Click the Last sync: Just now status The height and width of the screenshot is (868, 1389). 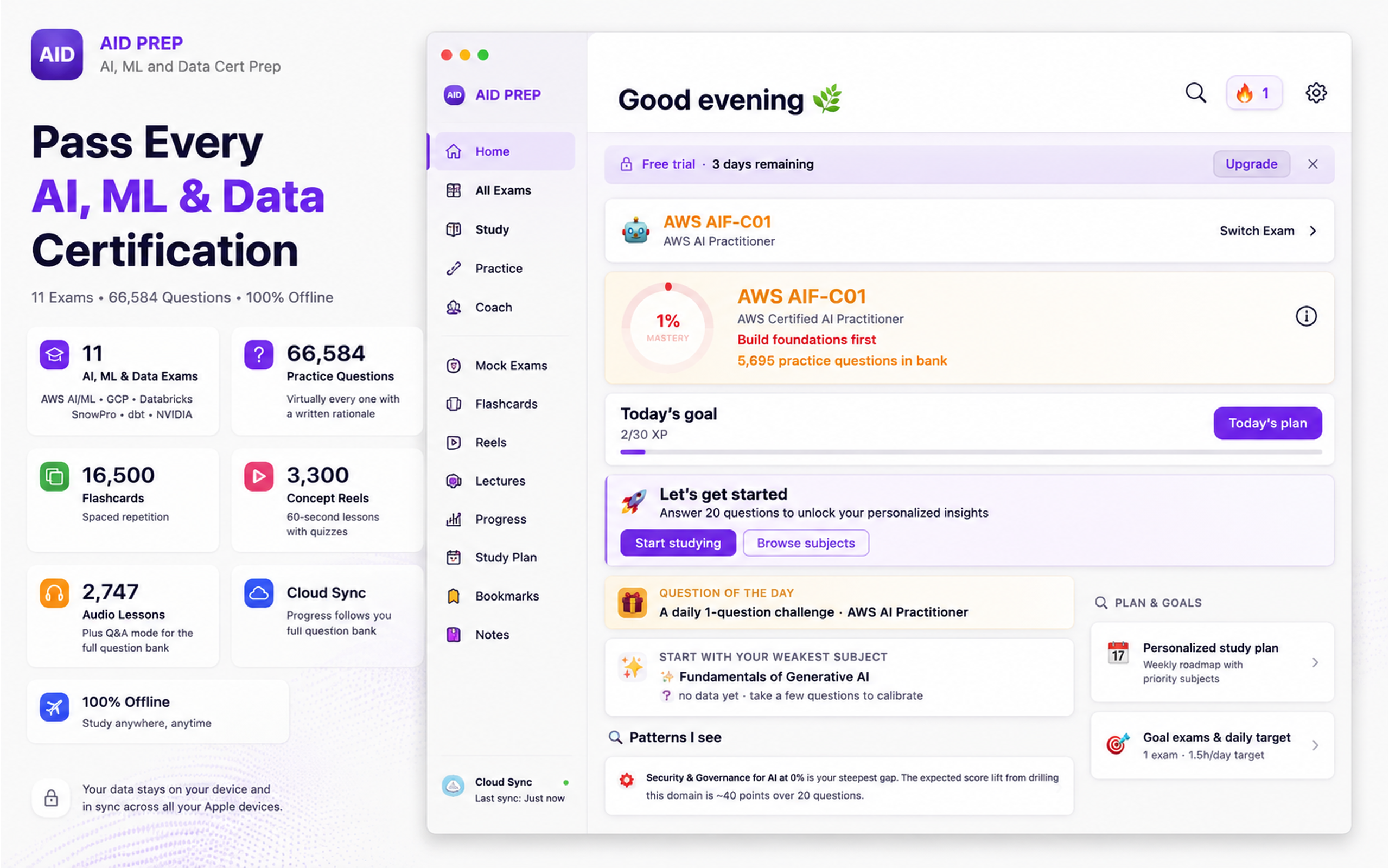point(519,799)
